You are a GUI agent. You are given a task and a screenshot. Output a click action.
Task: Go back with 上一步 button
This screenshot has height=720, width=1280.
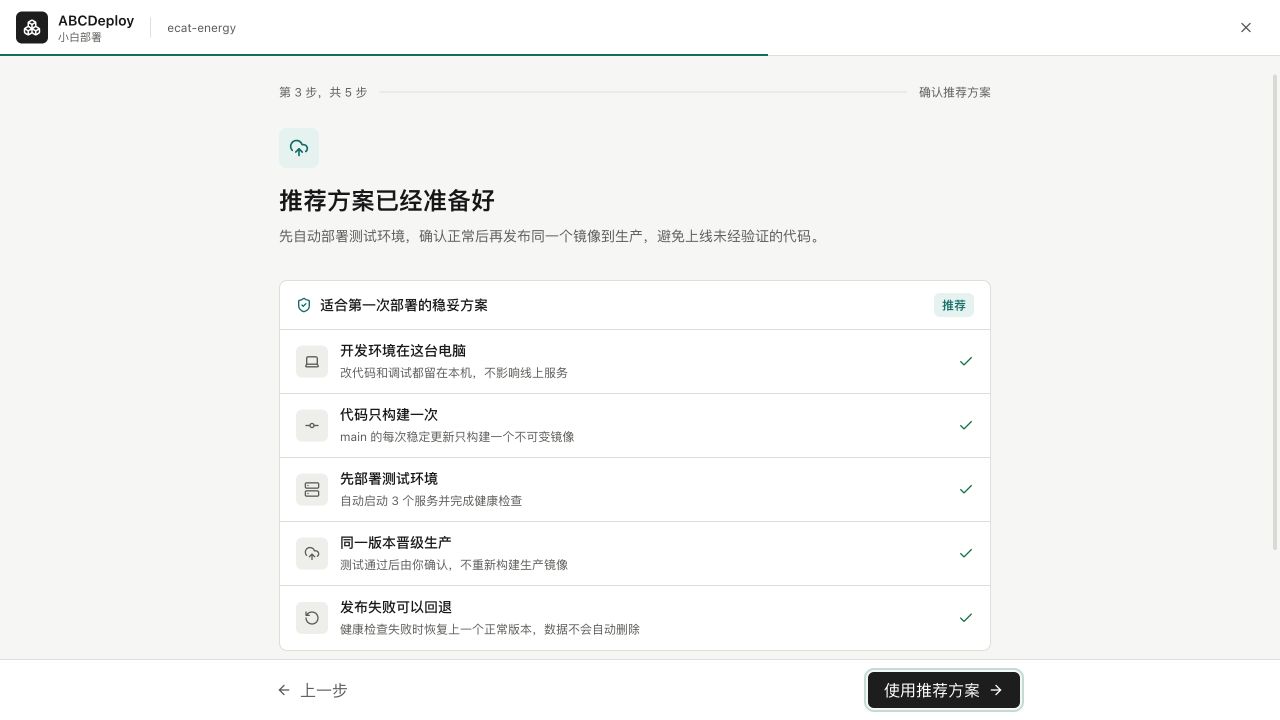(313, 690)
